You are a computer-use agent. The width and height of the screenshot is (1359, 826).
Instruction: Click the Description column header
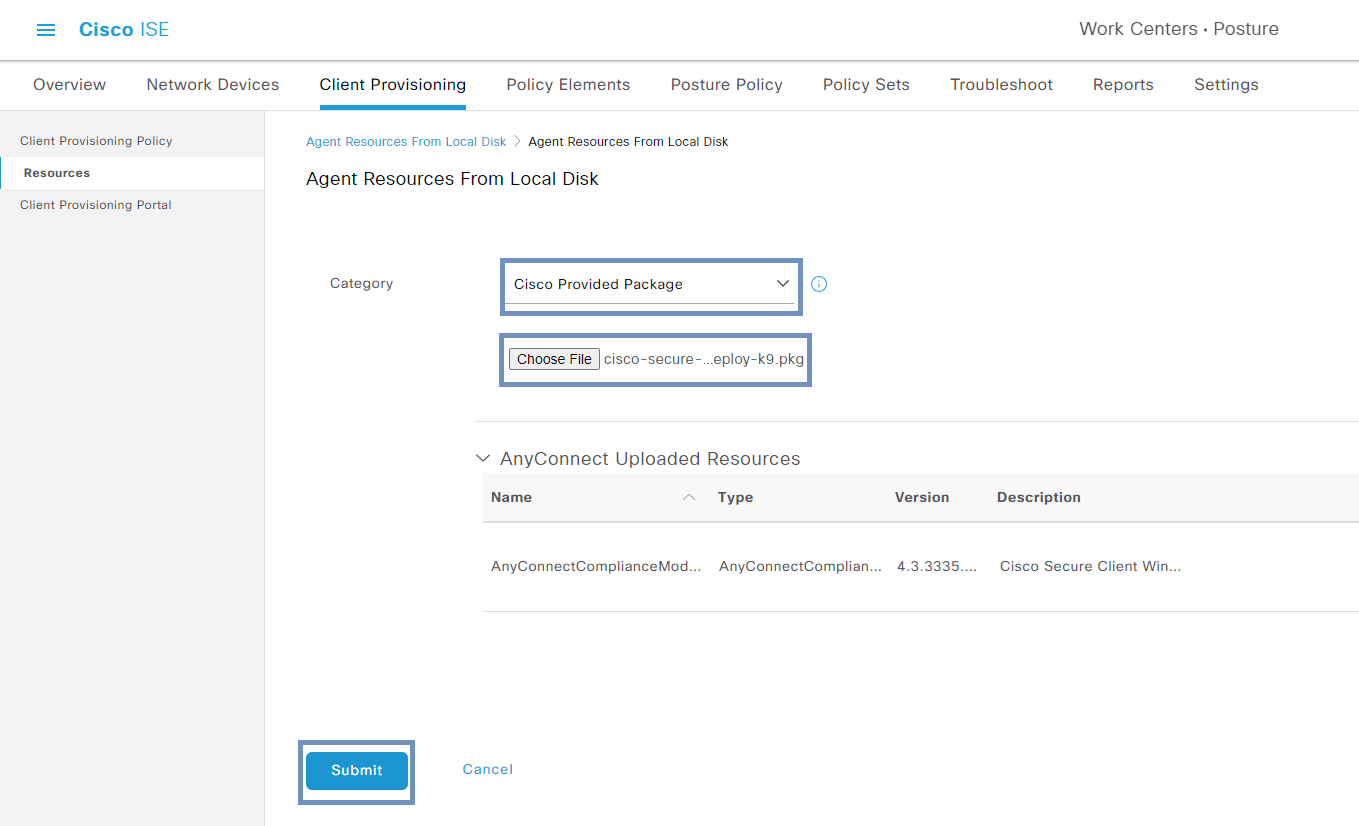click(1039, 497)
